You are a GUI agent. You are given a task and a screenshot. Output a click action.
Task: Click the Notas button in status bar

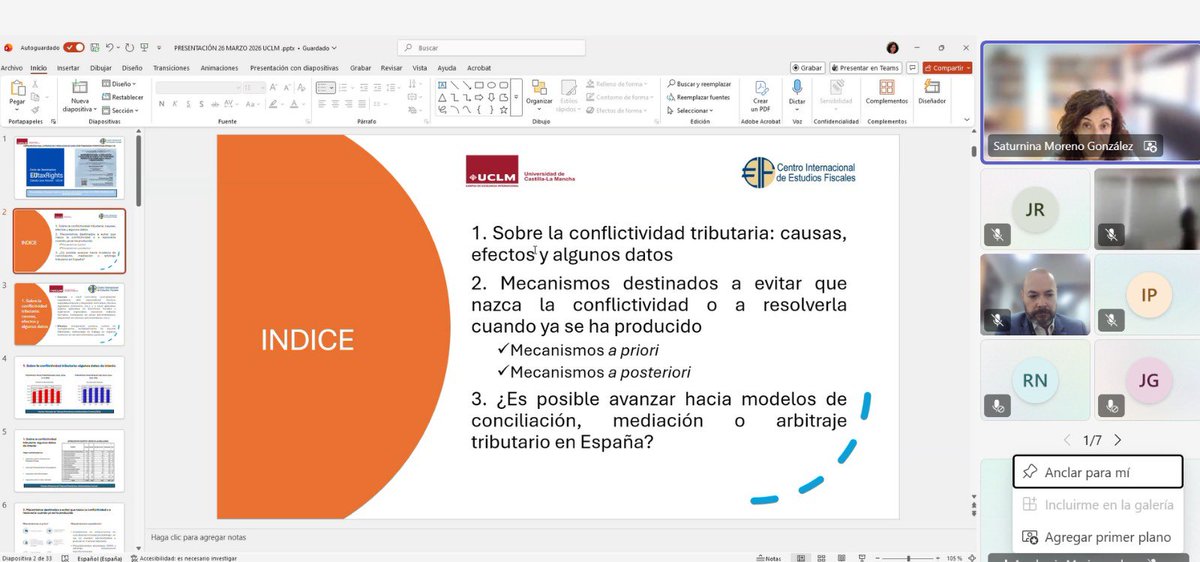[x=771, y=557]
